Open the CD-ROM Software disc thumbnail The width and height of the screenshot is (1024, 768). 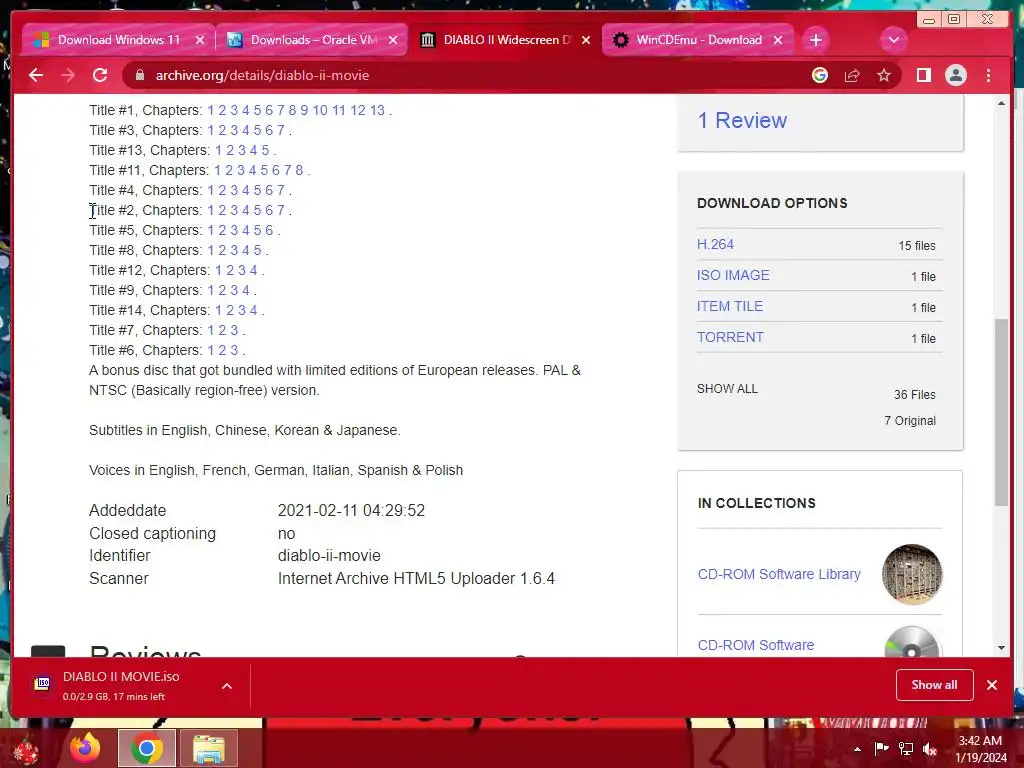(912, 643)
